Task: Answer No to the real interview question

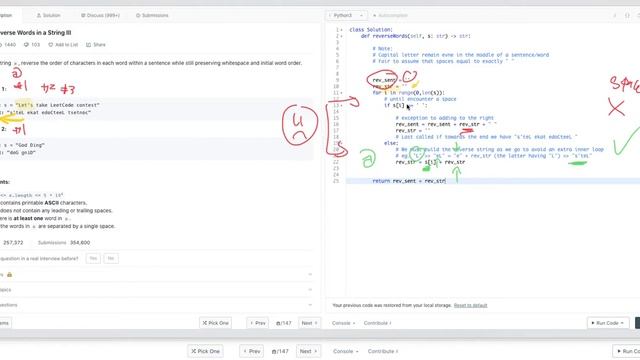Action: [111, 258]
